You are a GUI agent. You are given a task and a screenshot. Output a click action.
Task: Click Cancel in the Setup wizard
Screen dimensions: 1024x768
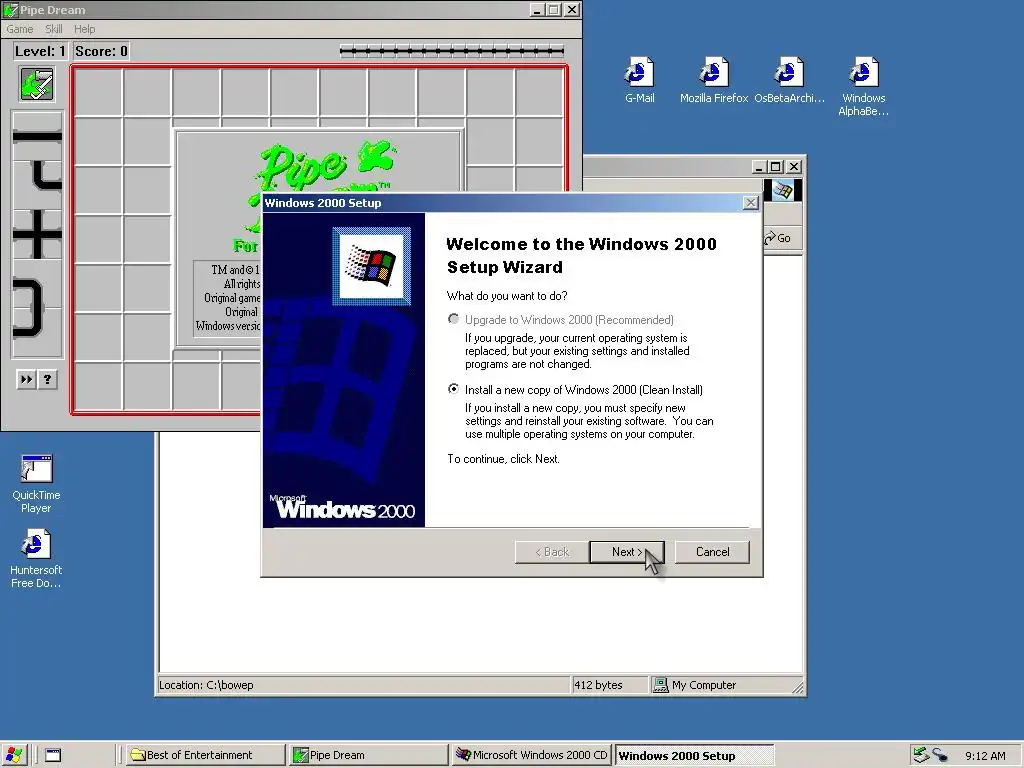point(712,552)
